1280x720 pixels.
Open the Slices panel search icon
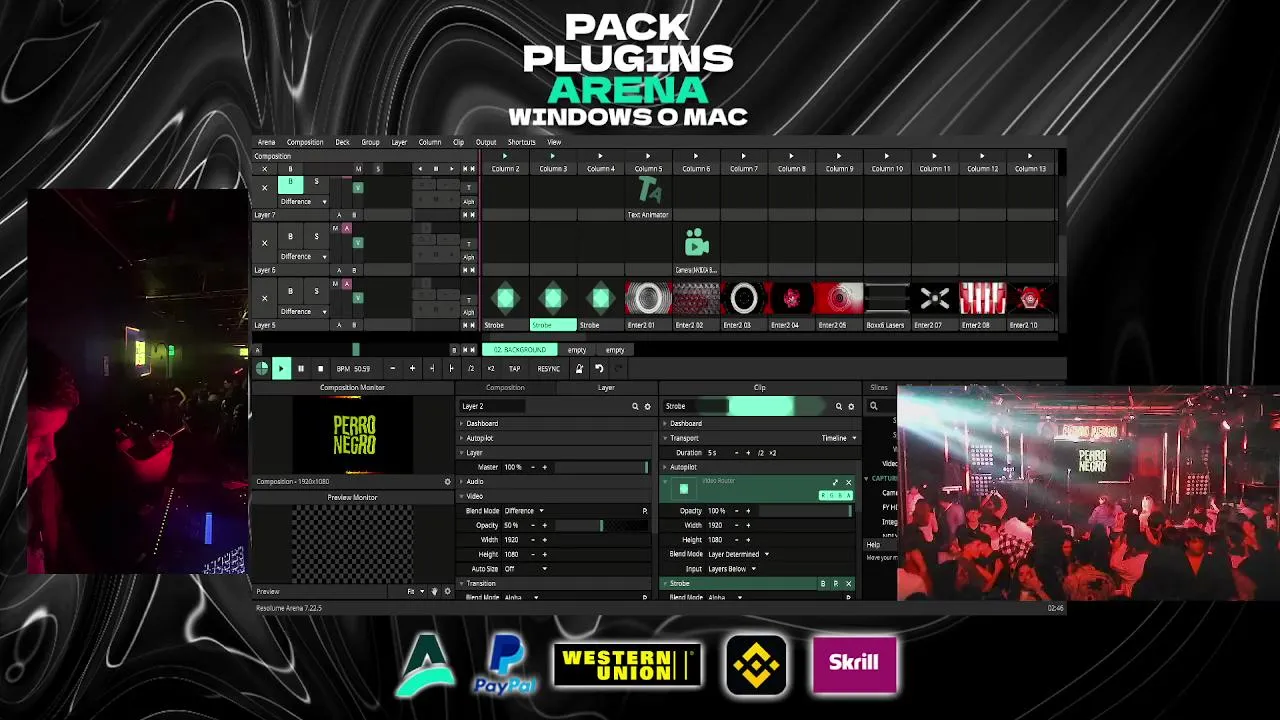tap(873, 407)
